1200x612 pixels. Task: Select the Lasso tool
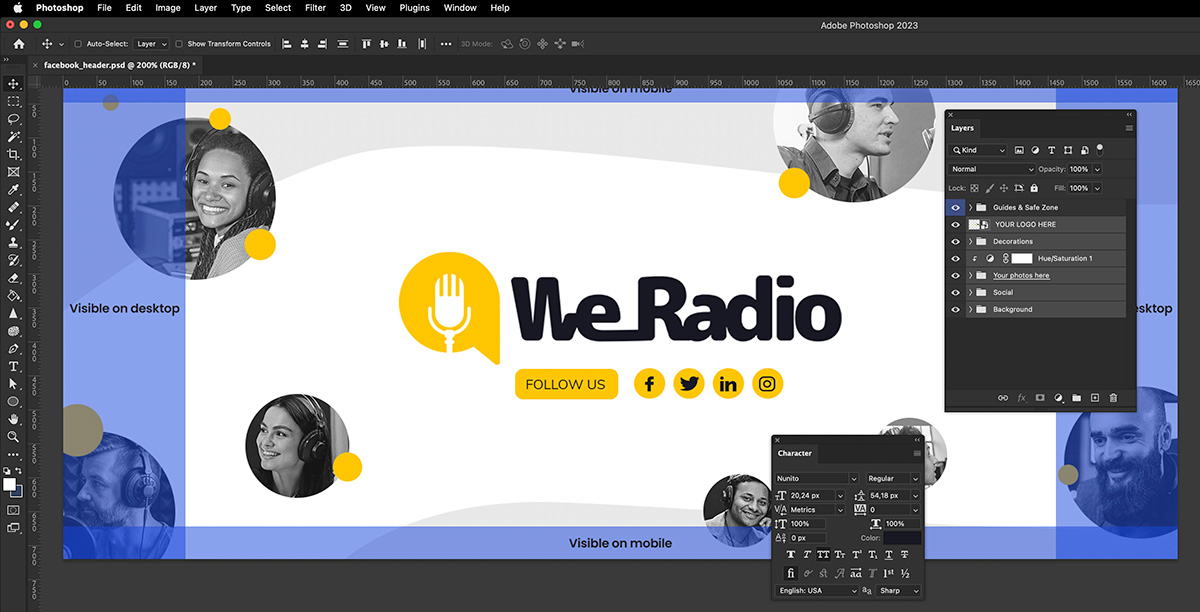[14, 119]
